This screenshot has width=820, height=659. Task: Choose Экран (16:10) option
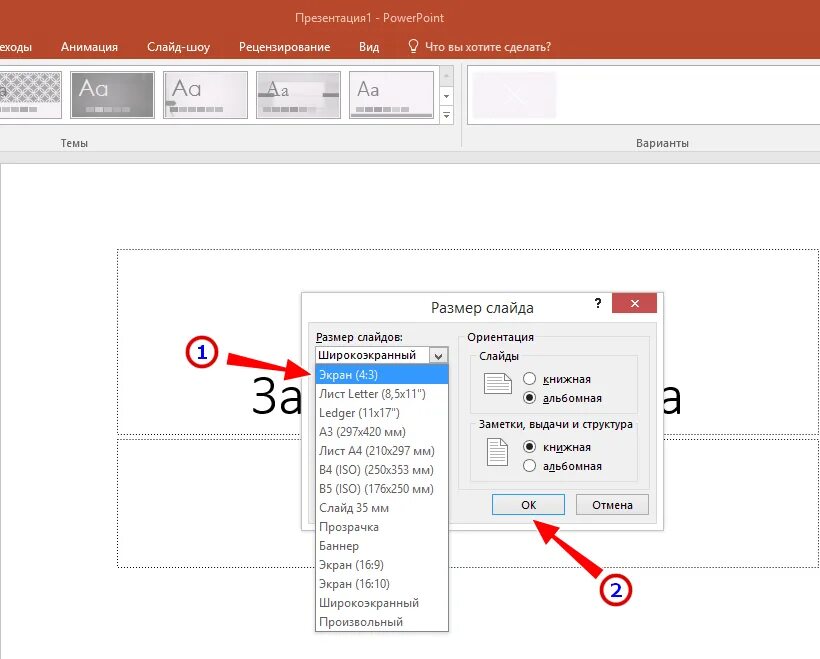[382, 584]
